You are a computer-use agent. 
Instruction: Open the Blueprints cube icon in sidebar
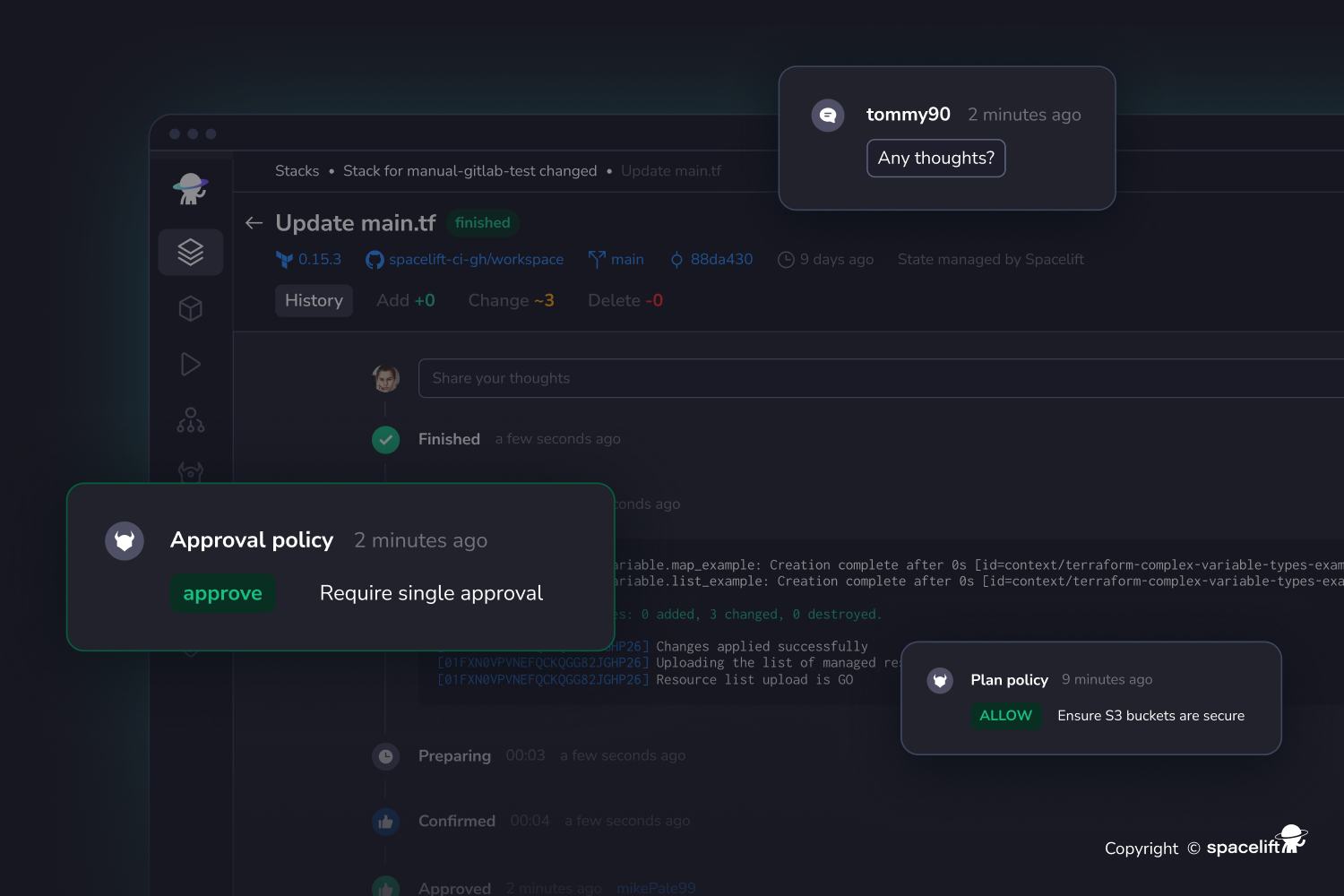(190, 308)
